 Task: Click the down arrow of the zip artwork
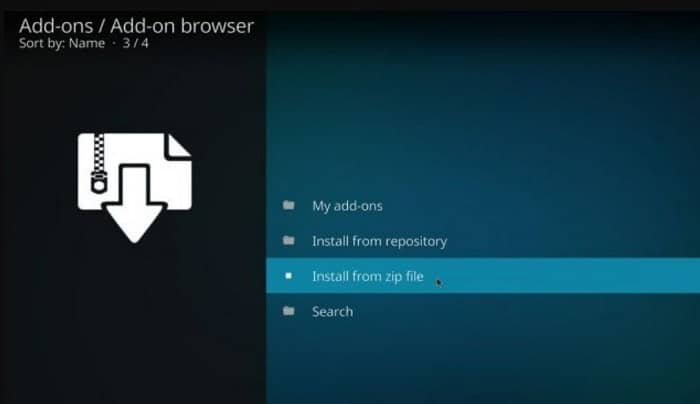click(x=134, y=205)
